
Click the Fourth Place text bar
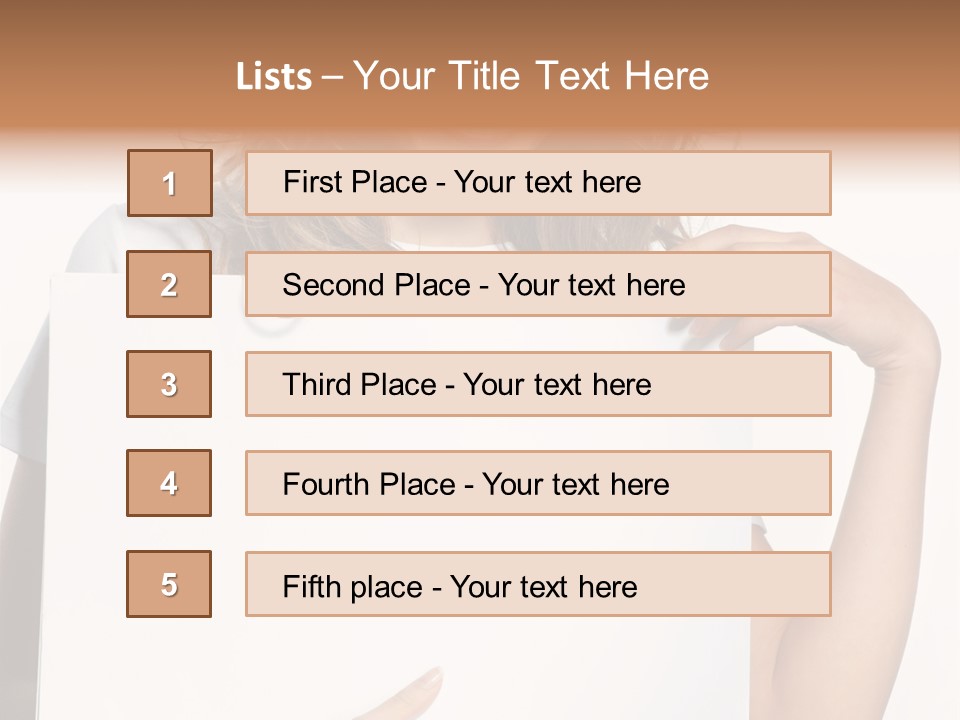tap(538, 484)
